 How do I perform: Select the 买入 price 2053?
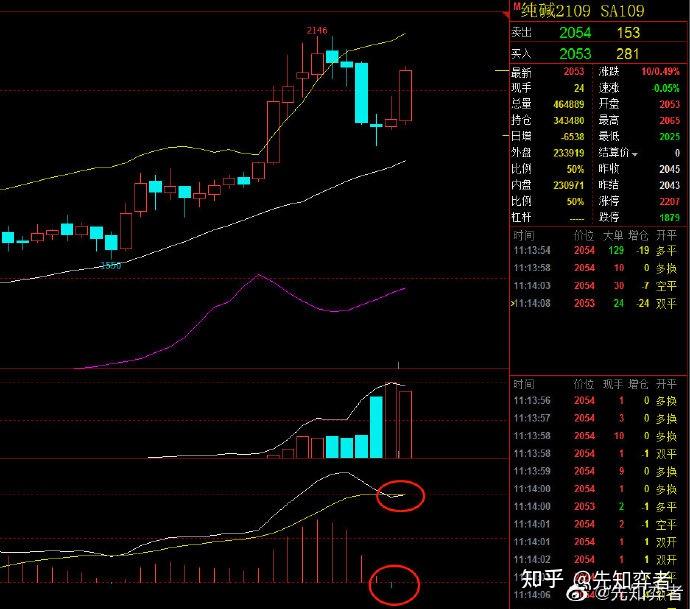coord(574,54)
